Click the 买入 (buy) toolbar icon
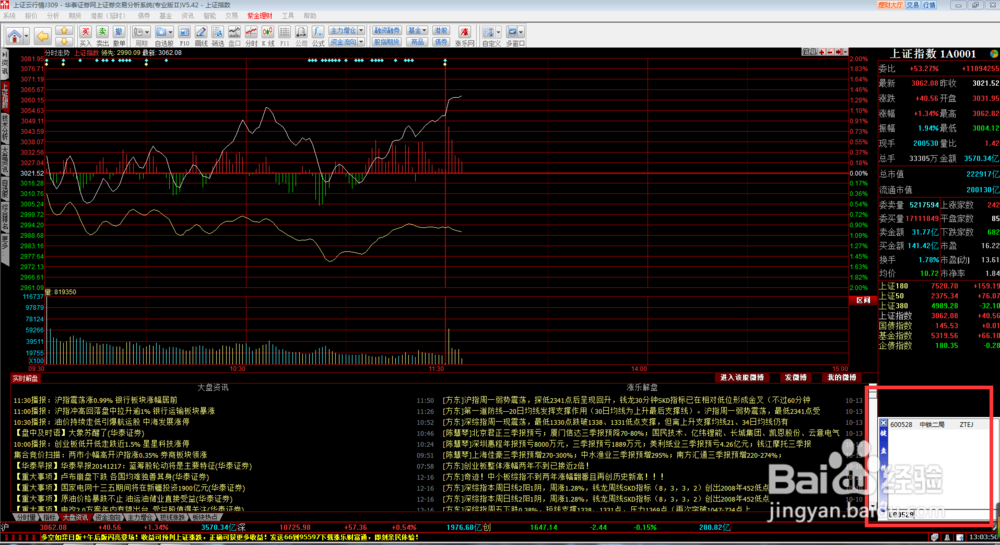The width and height of the screenshot is (1000, 545). (84, 36)
